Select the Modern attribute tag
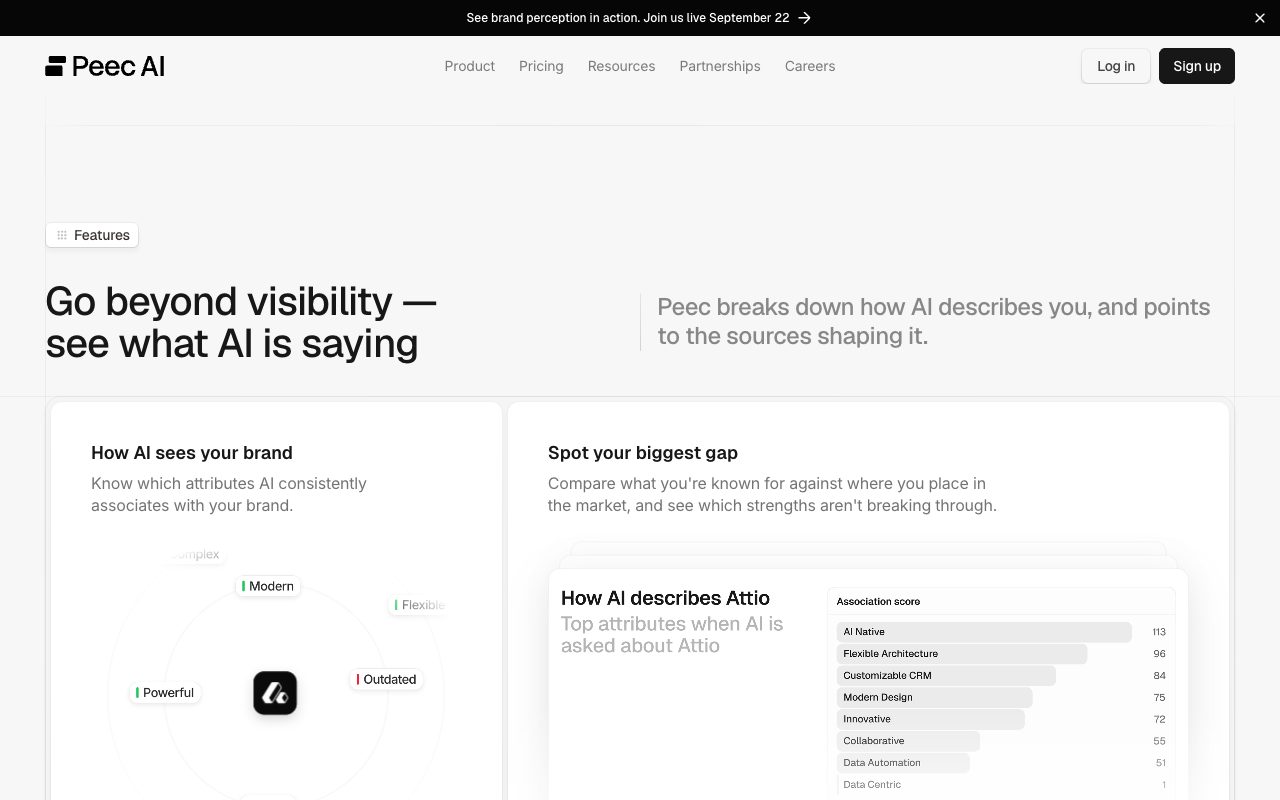 268,586
